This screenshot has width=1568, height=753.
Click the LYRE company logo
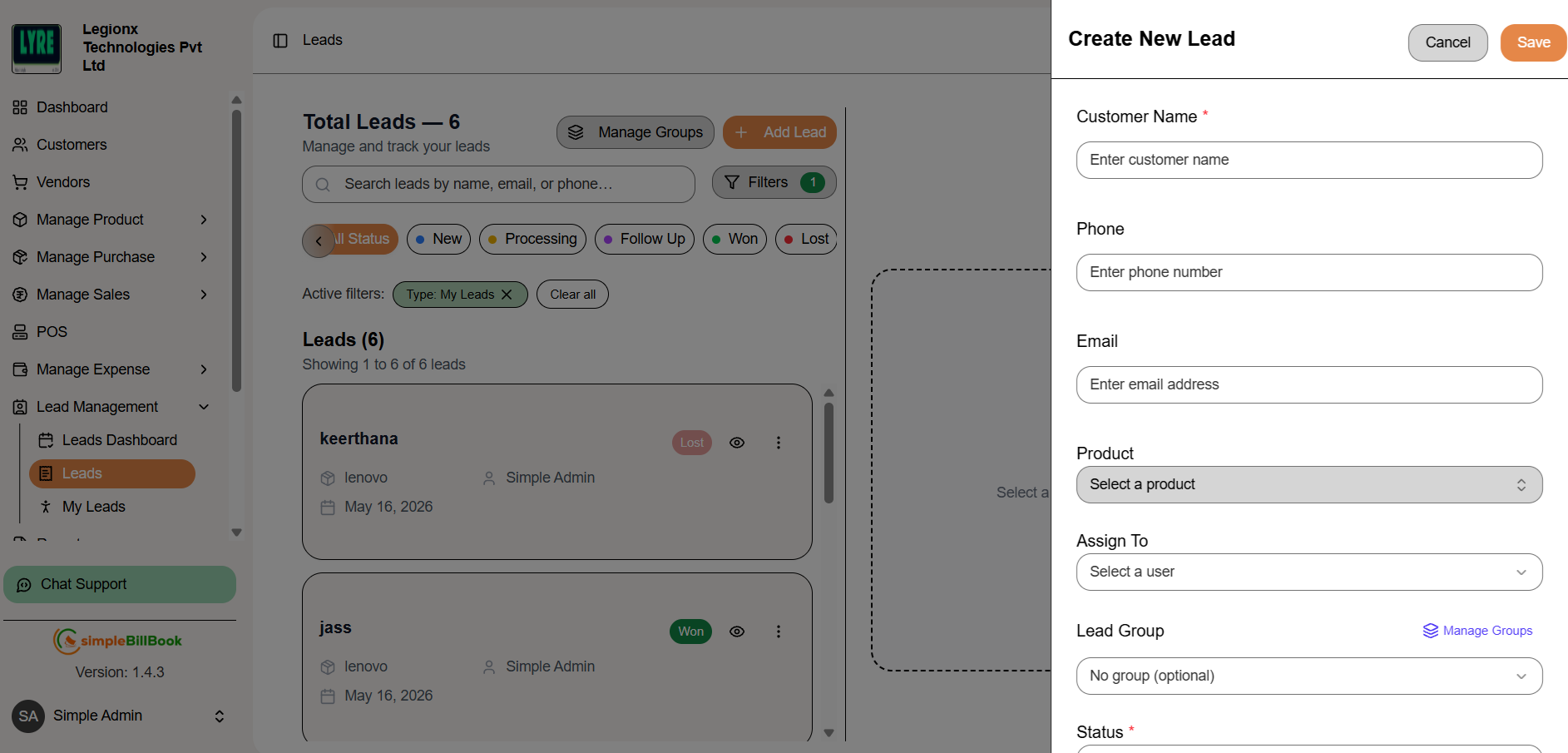point(37,48)
